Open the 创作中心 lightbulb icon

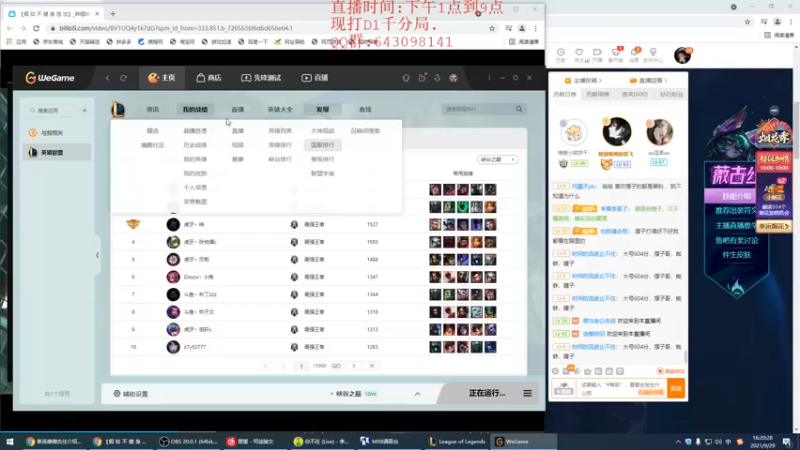tap(653, 55)
